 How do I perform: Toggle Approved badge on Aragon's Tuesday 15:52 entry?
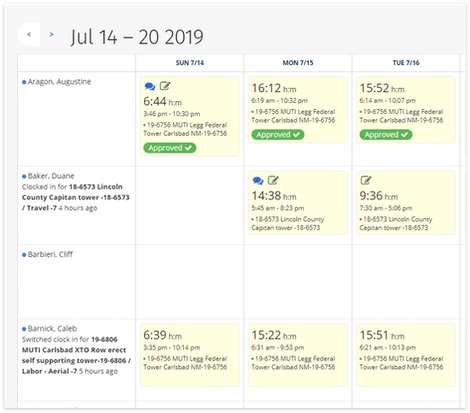386,135
